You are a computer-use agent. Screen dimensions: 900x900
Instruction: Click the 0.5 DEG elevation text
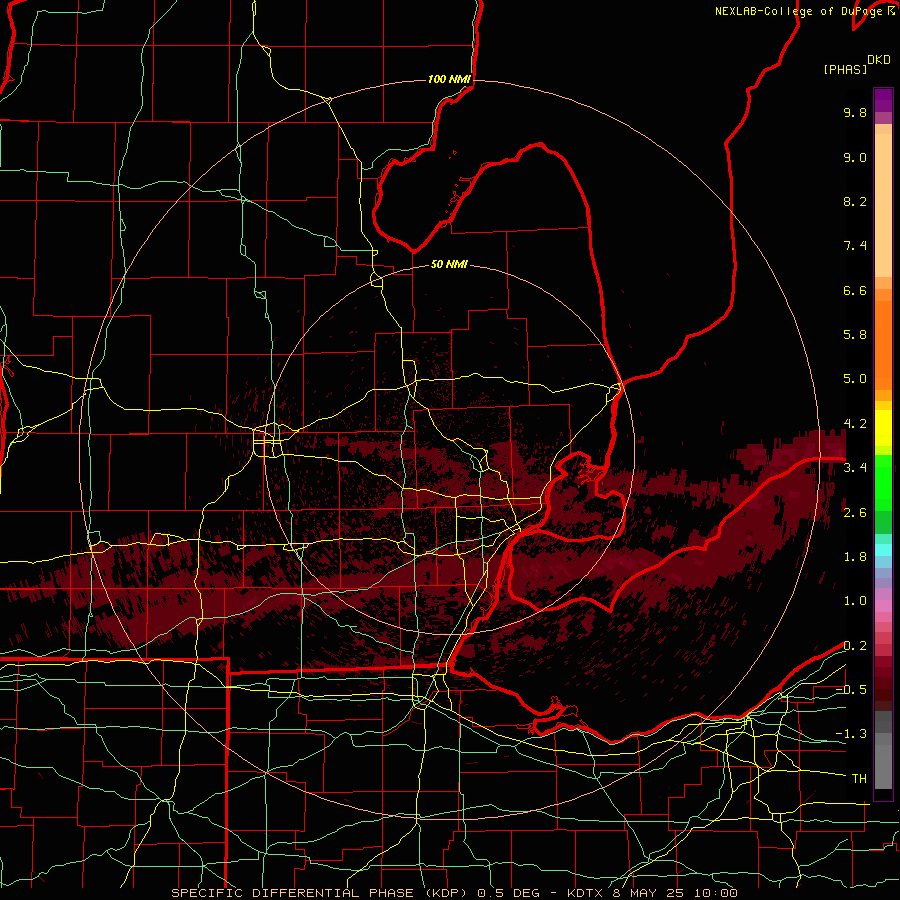pos(509,893)
